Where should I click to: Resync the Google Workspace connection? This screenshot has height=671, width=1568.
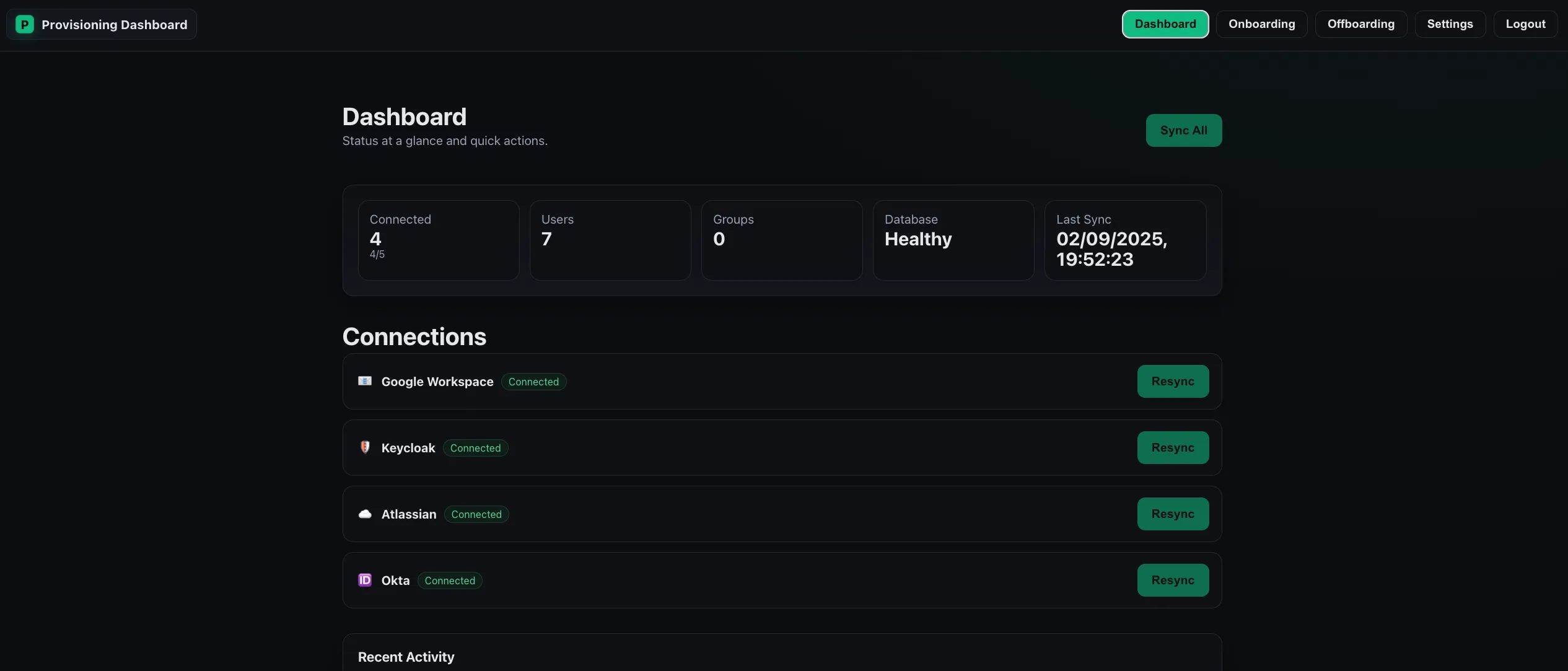(x=1173, y=381)
